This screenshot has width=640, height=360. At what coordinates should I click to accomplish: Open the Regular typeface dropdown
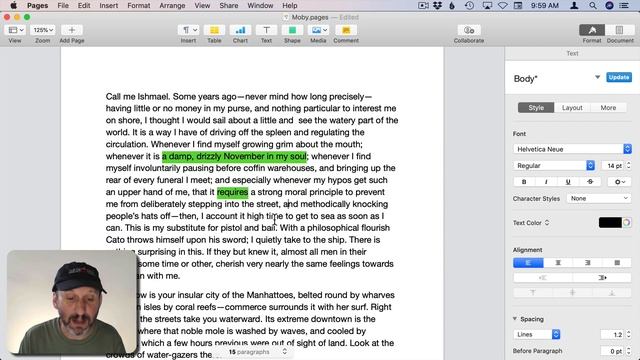coord(554,165)
